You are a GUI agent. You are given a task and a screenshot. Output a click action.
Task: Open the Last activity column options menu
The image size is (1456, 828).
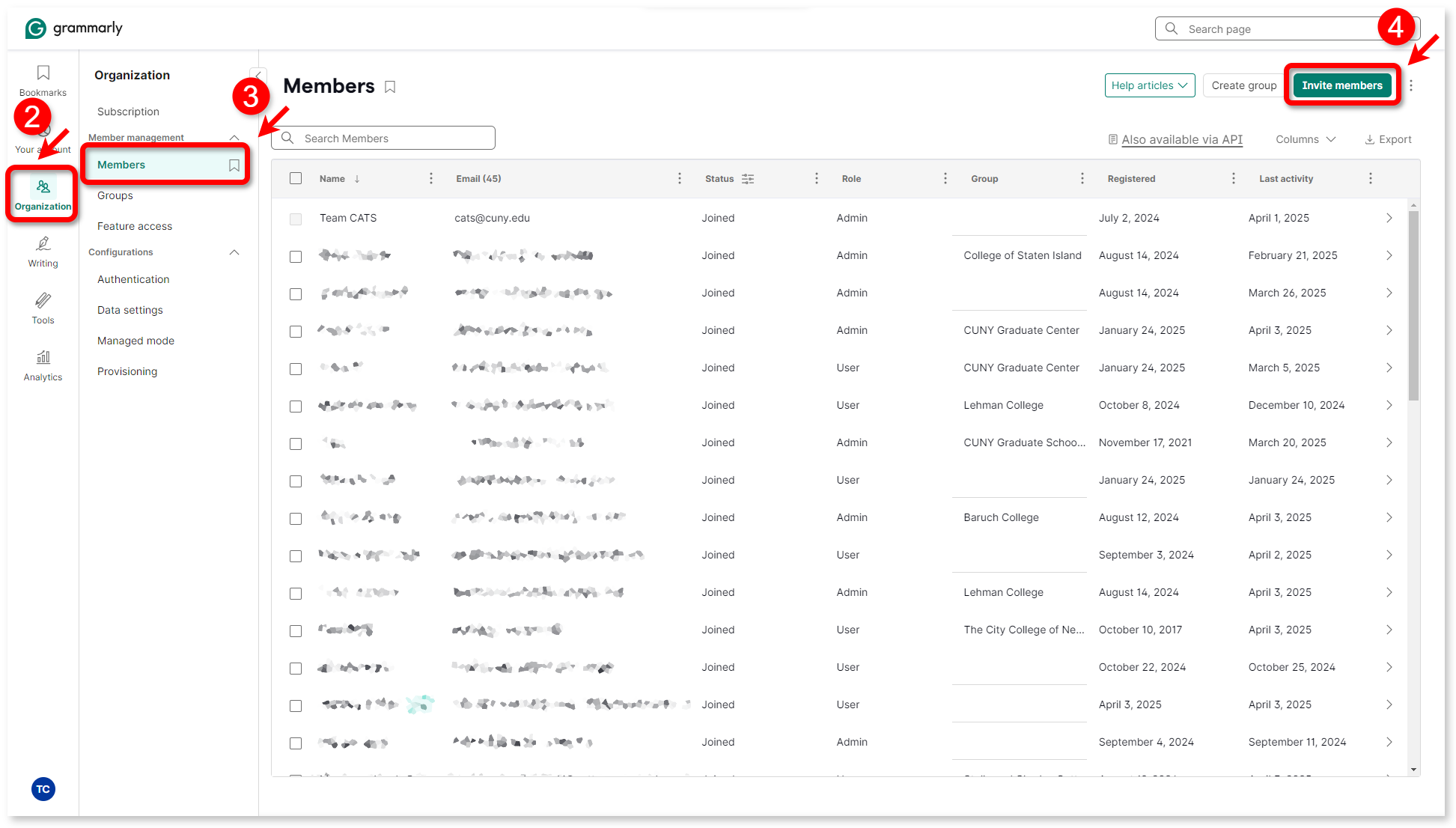click(x=1371, y=178)
